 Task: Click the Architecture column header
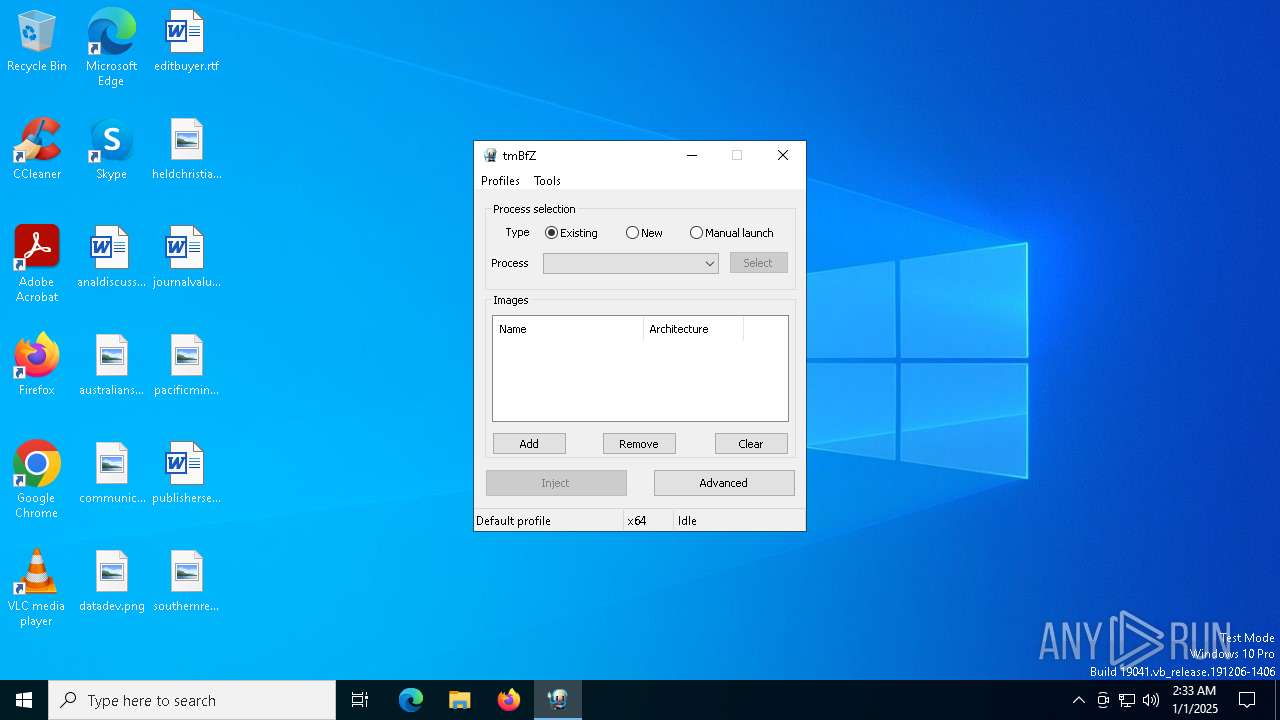pyautogui.click(x=693, y=329)
